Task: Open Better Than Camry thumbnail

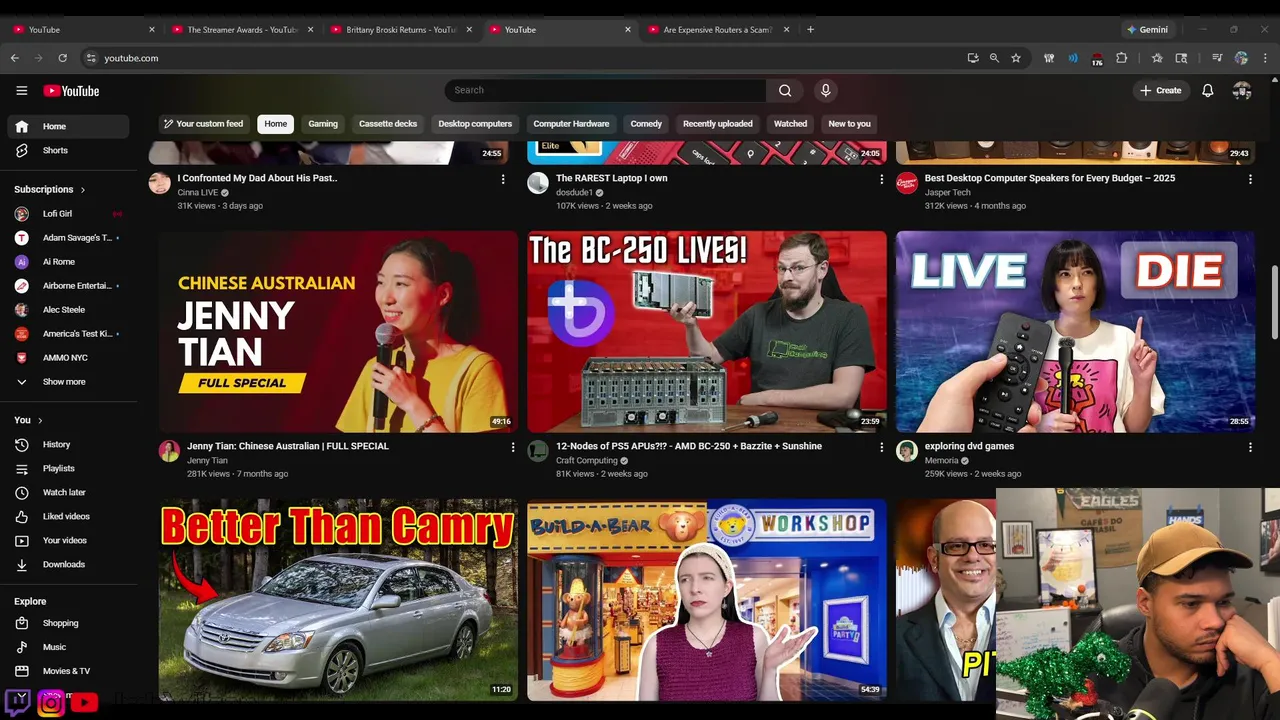Action: tap(338, 600)
